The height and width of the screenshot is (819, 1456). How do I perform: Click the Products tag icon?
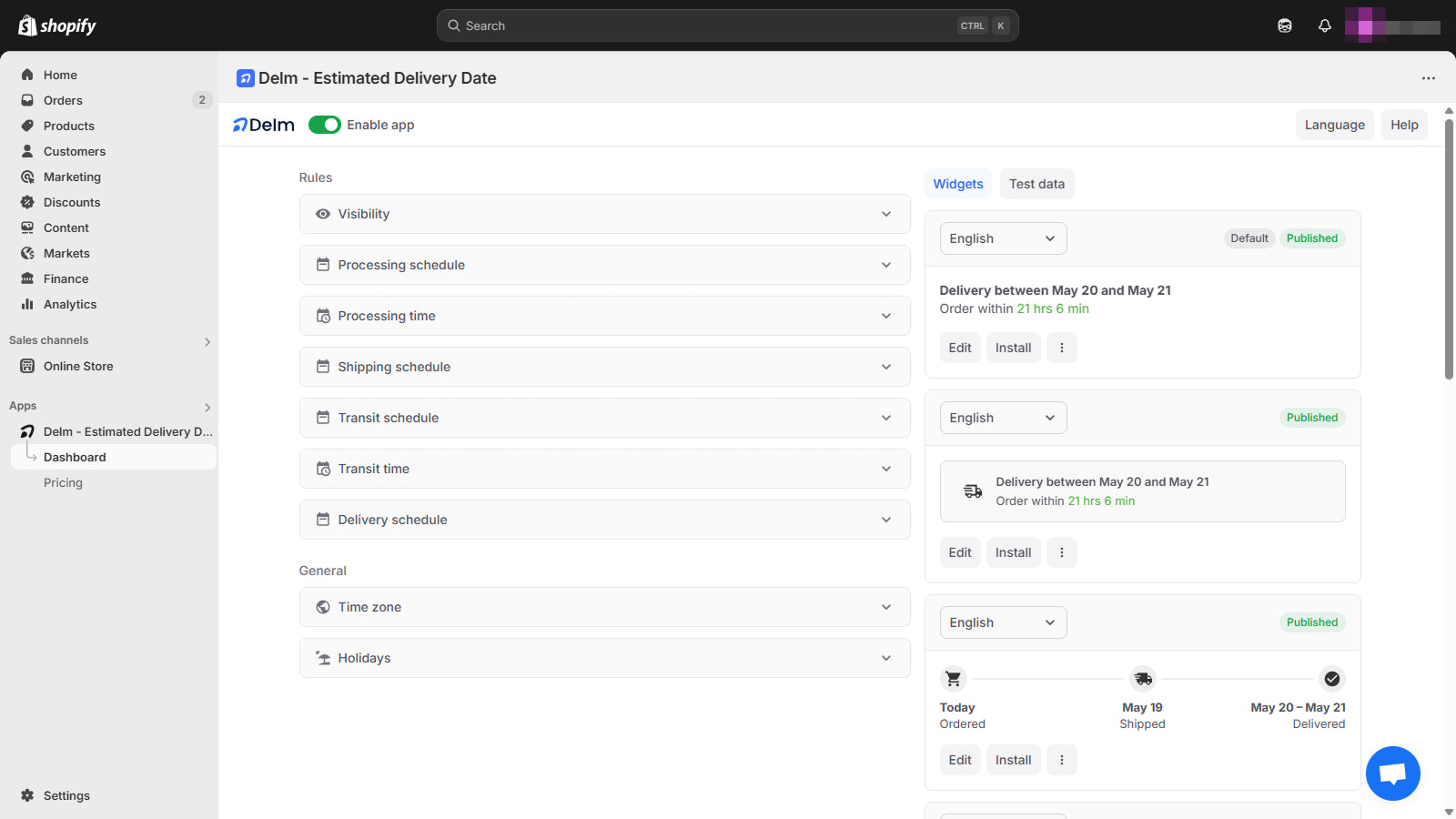point(27,126)
